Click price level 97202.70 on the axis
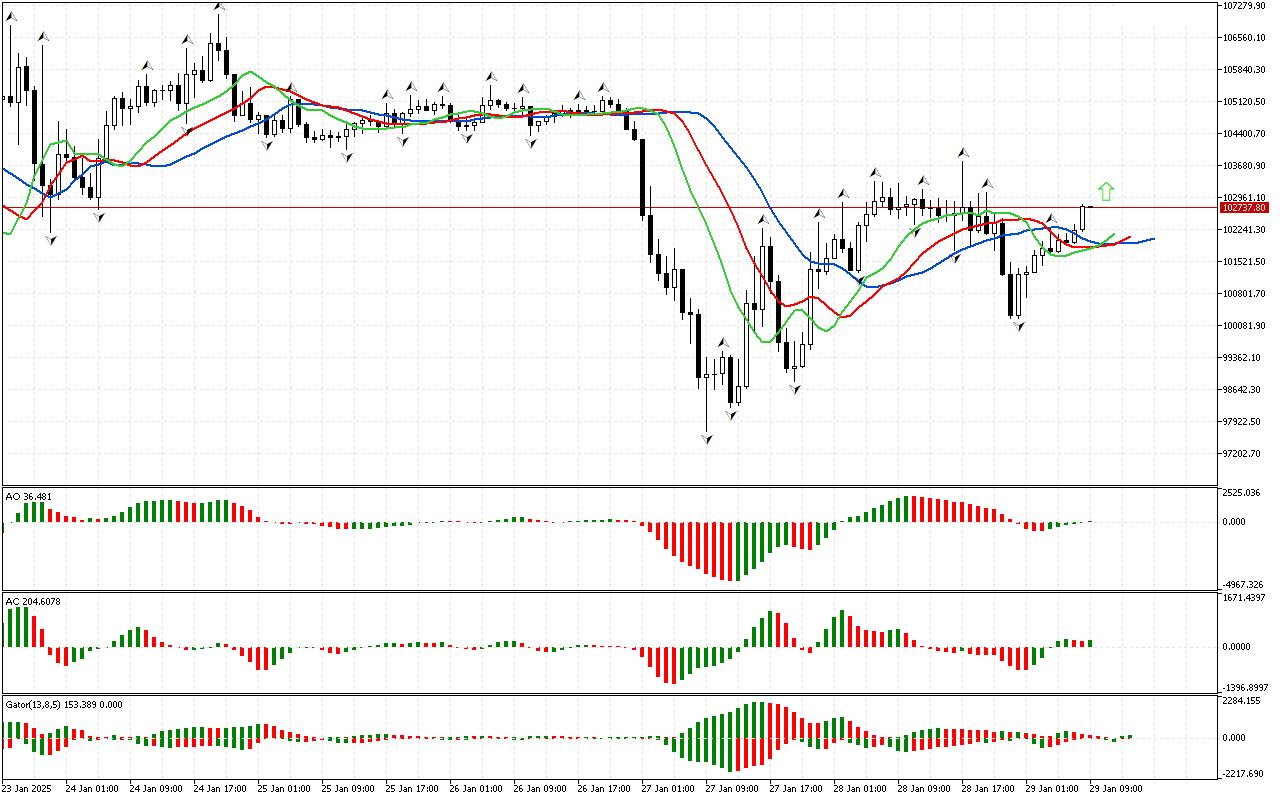The height and width of the screenshot is (800, 1280). [1242, 454]
